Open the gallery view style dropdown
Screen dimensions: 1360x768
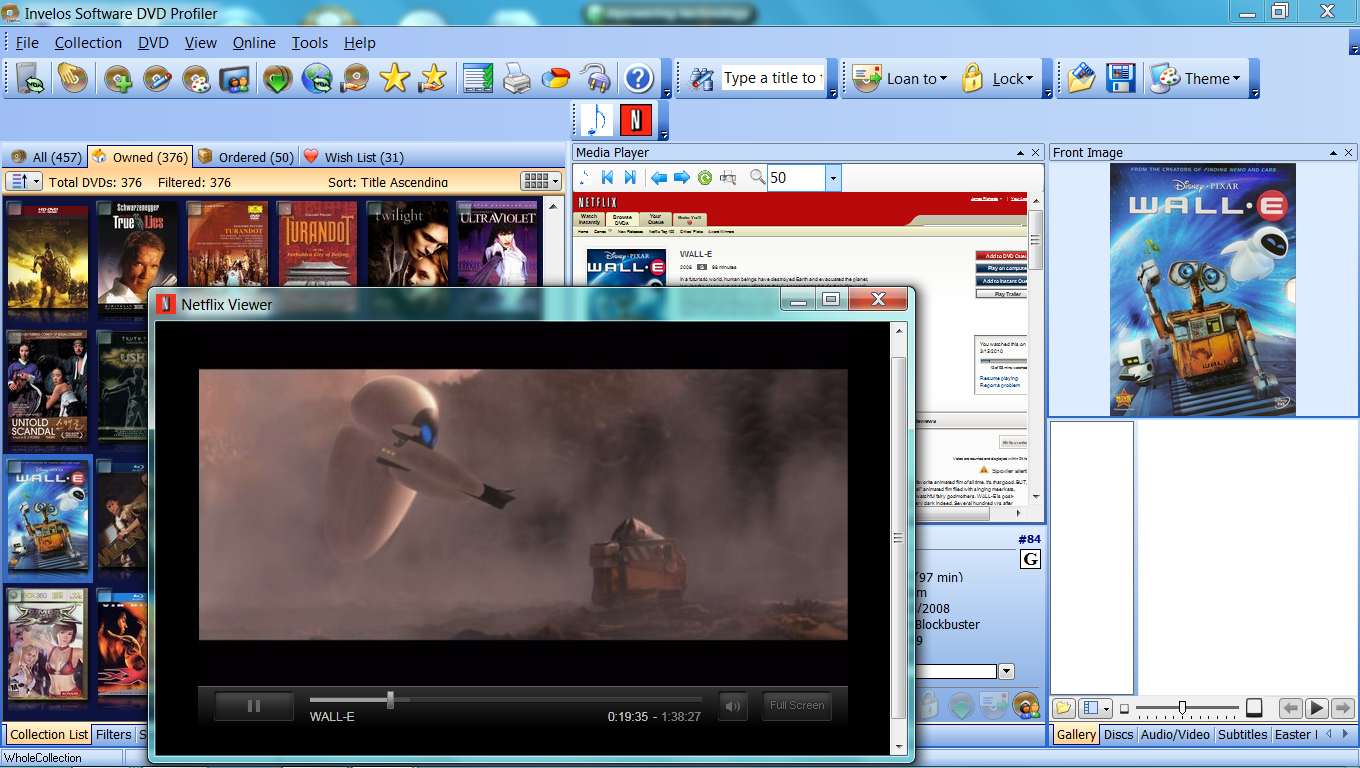tap(1097, 708)
